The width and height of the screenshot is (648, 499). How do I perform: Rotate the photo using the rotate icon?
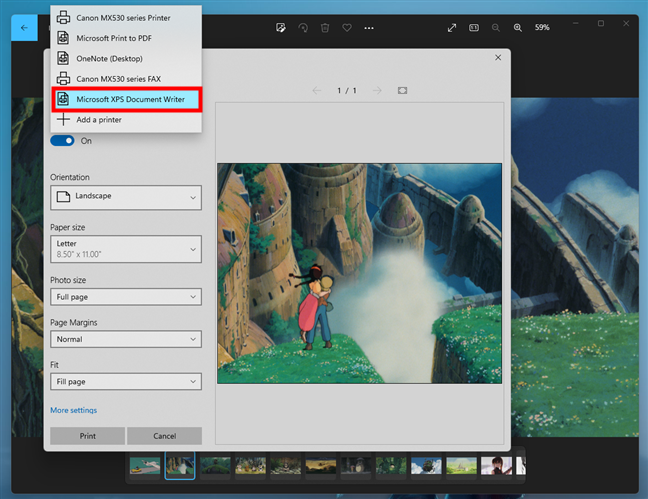[303, 28]
